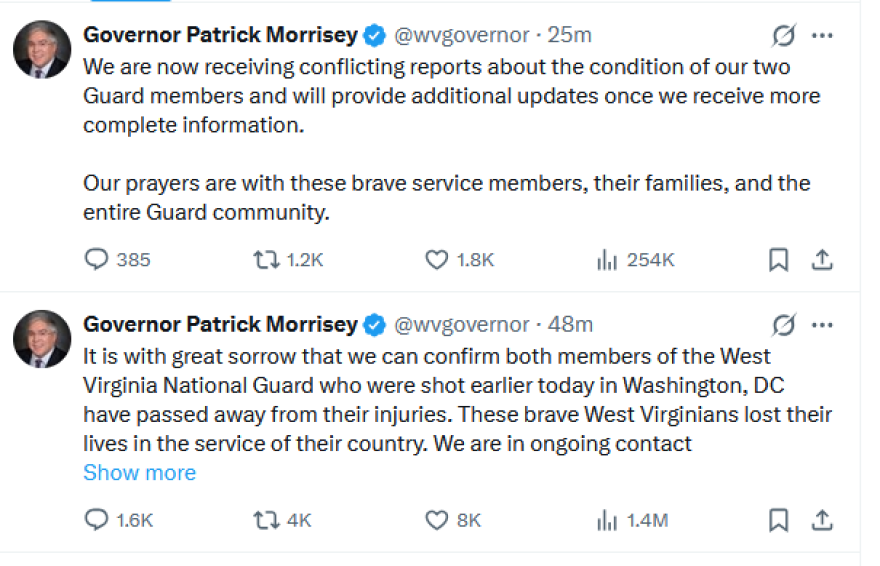Repost the 25m conflicting reports tweet
Image resolution: width=880 pixels, height=566 pixels.
[265, 260]
